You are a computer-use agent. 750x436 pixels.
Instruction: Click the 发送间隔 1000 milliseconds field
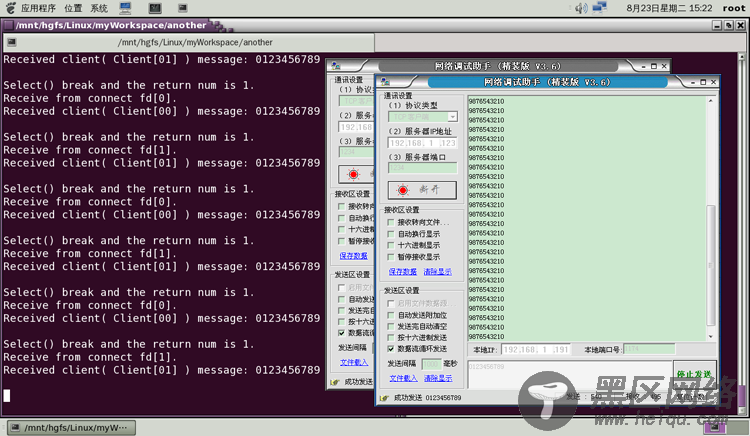(431, 364)
